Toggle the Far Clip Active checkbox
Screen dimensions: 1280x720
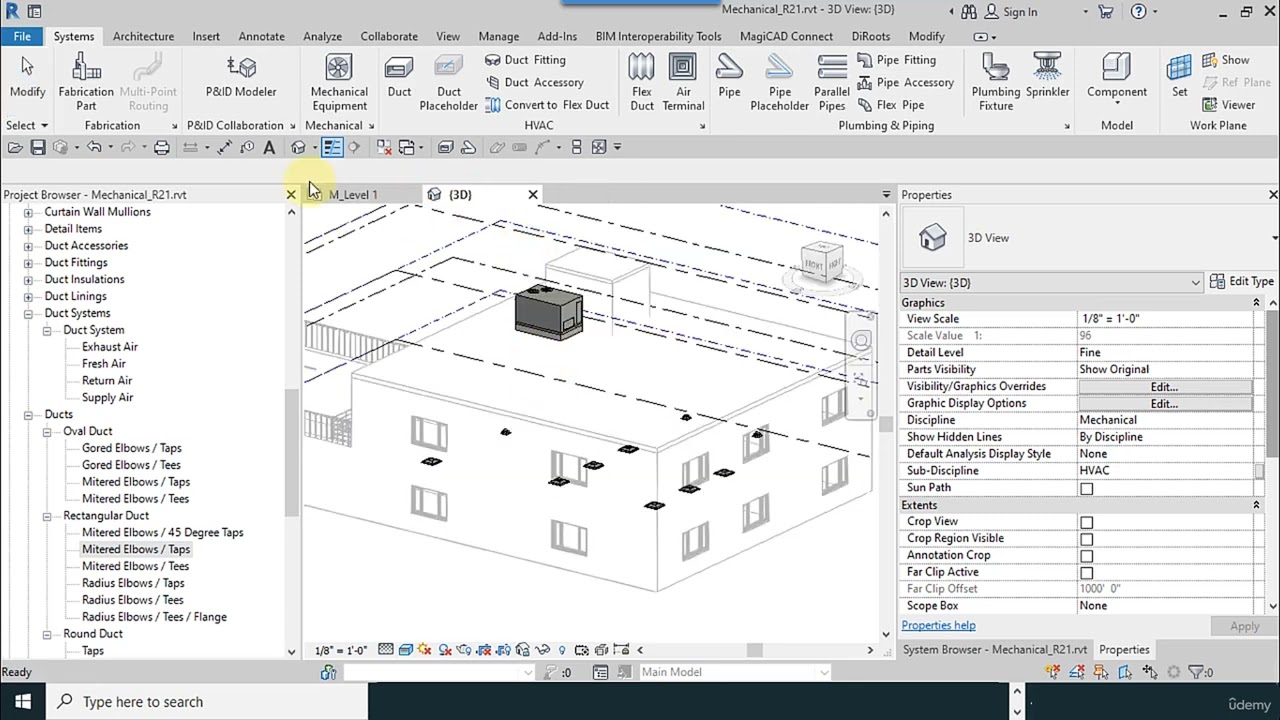click(x=1086, y=573)
